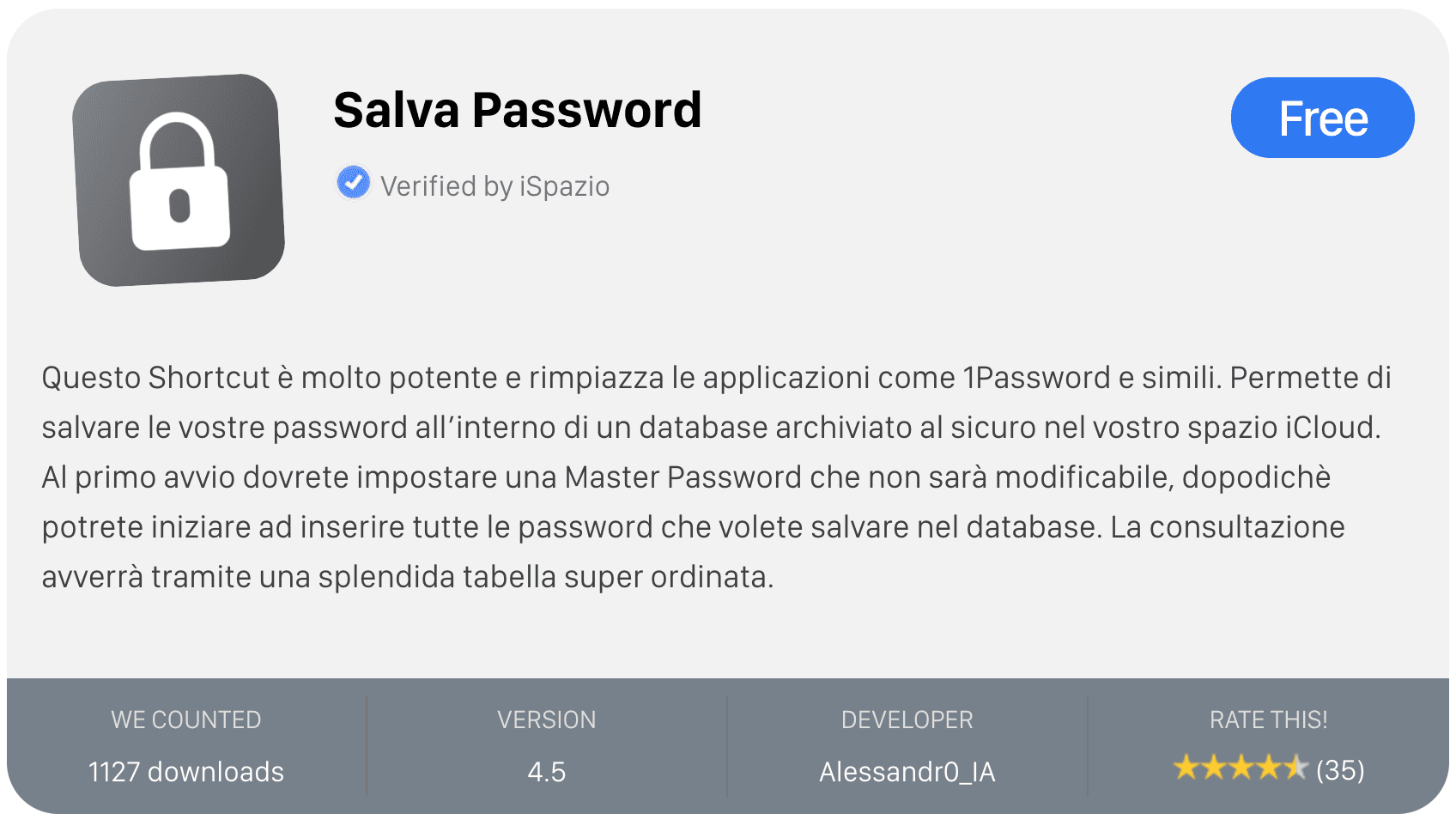Click the Salva Password title
The image size is (1456, 826).
517,111
